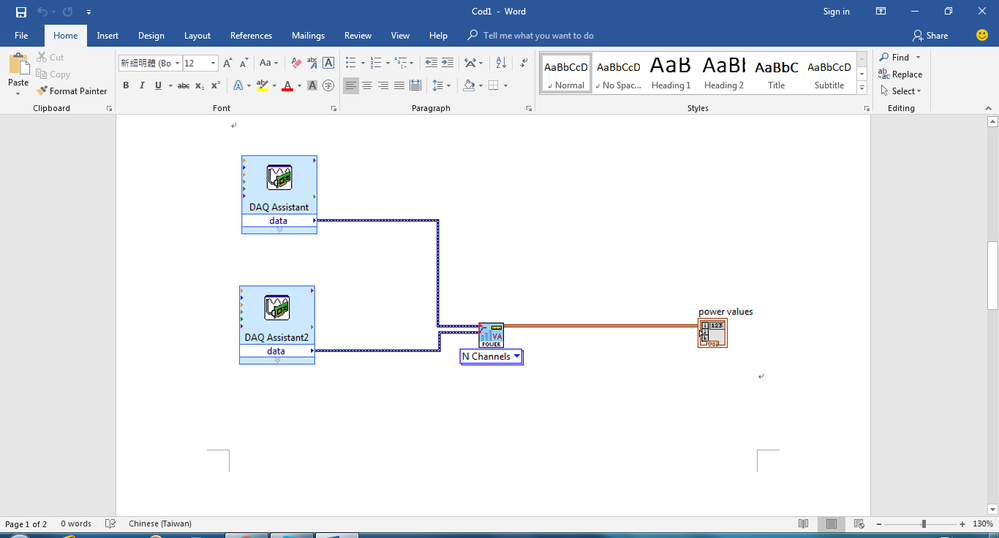Switch to Read Mode view
Image resolution: width=999 pixels, height=538 pixels.
[x=803, y=524]
